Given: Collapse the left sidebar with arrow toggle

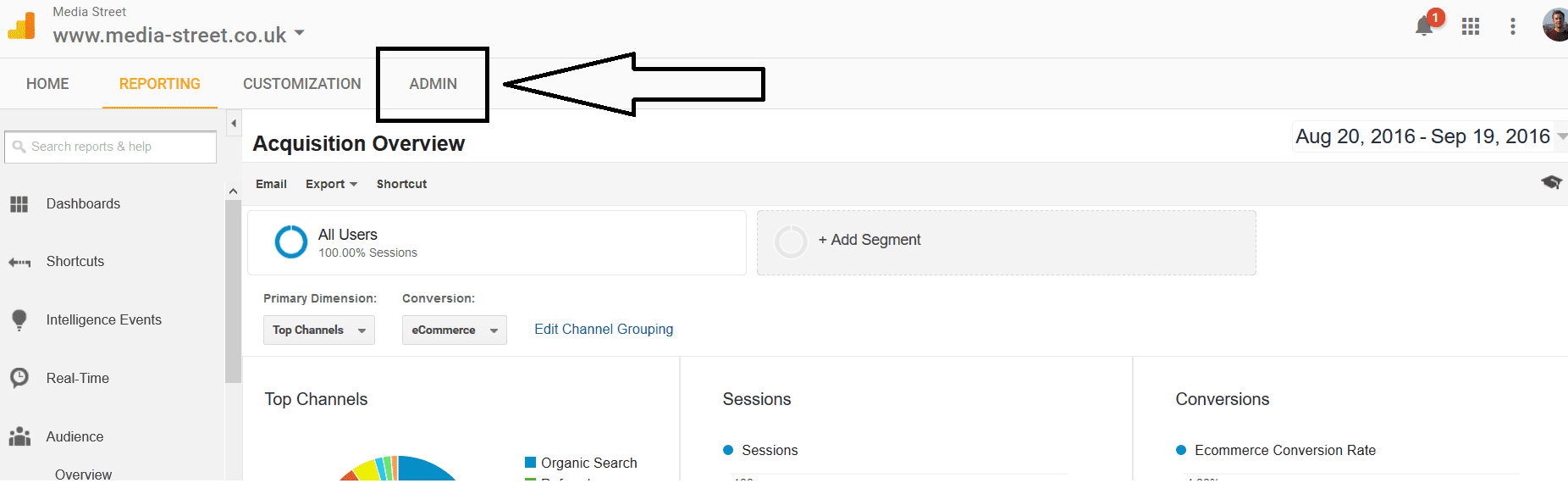Looking at the screenshot, I should pos(234,124).
